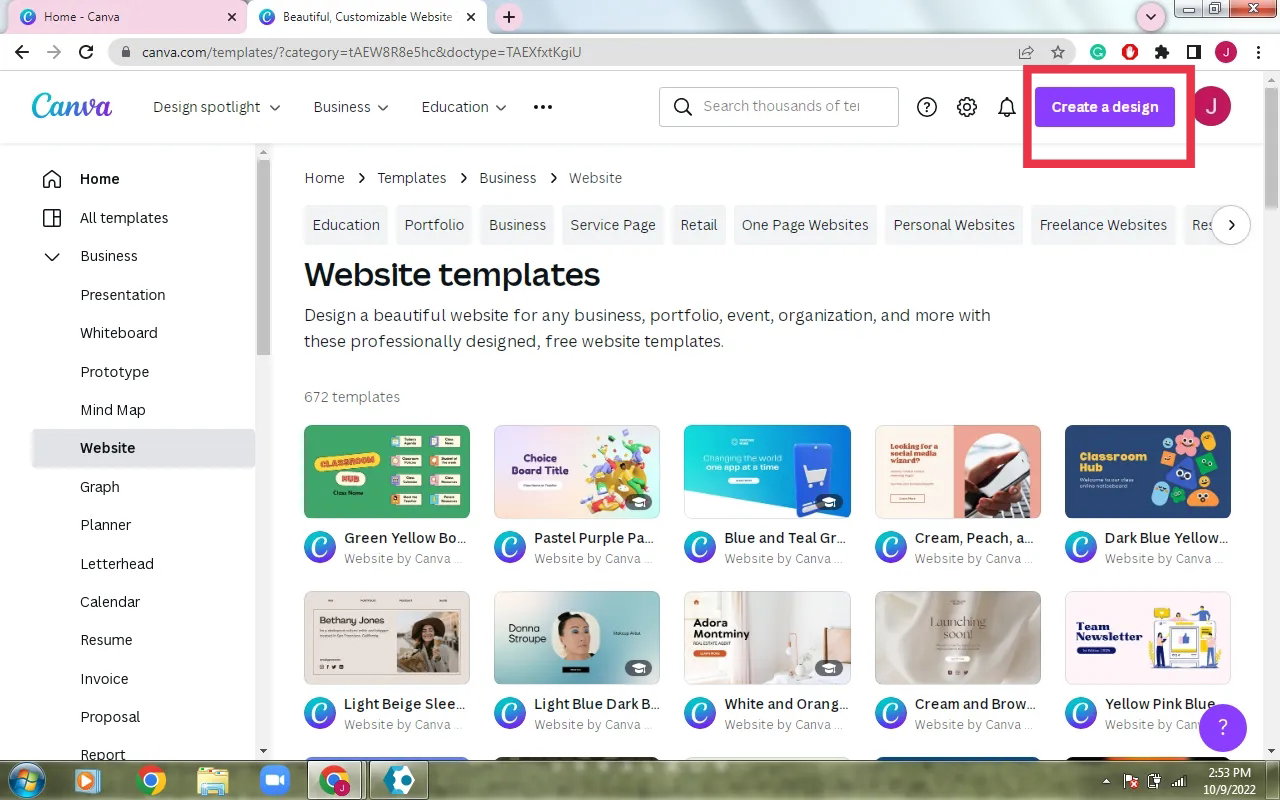Open the Help question mark icon in header
Screen dimensions: 1280x800
click(927, 107)
